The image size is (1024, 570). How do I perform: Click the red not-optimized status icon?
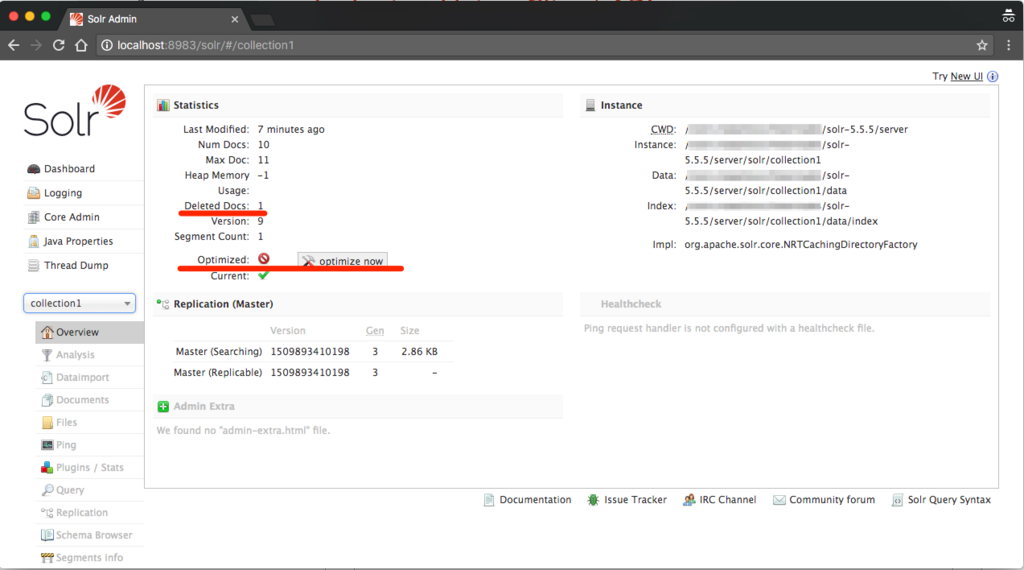[264, 259]
